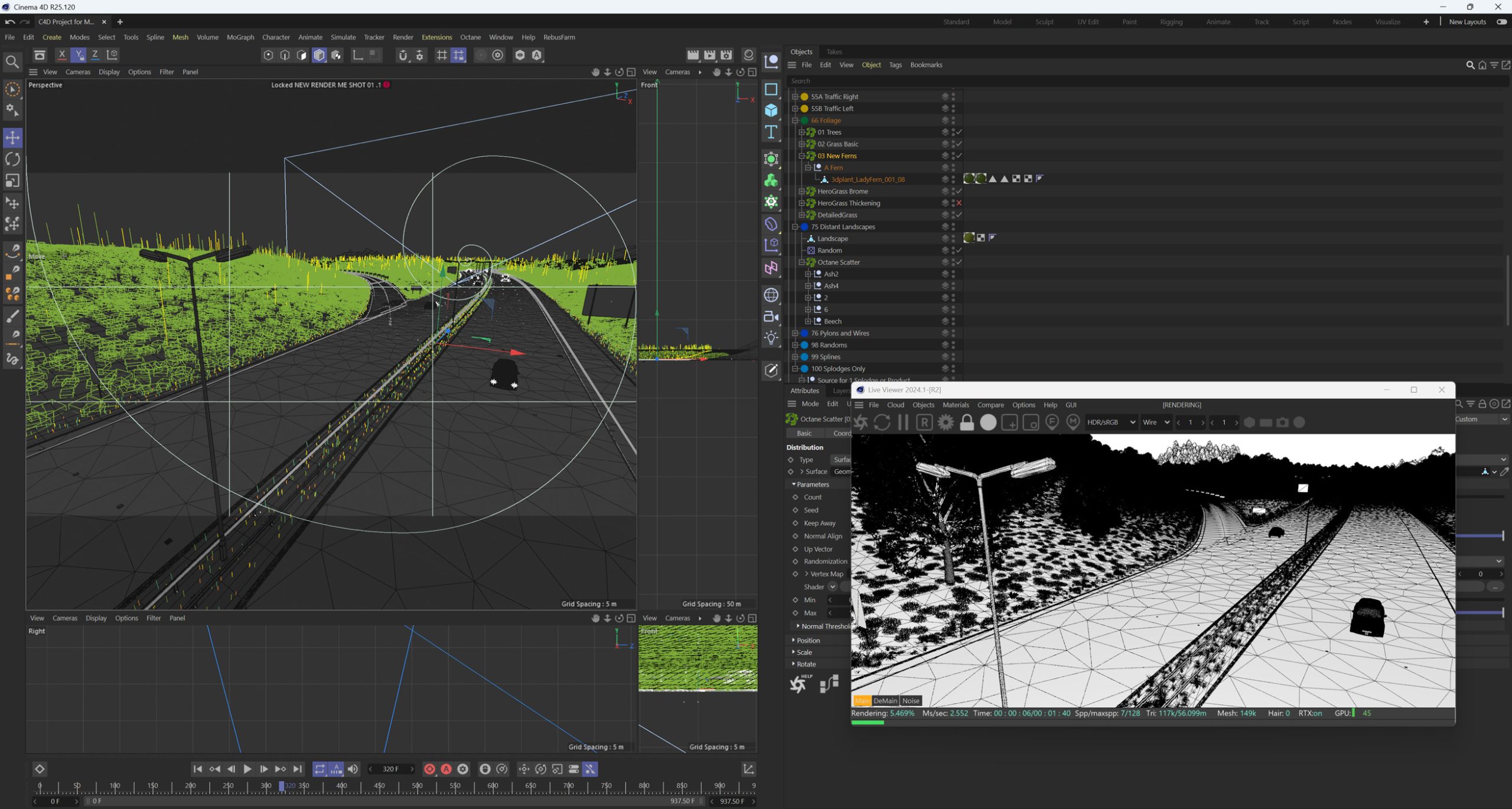Click the Live Viewer lock icon
The height and width of the screenshot is (809, 1512).
(966, 423)
